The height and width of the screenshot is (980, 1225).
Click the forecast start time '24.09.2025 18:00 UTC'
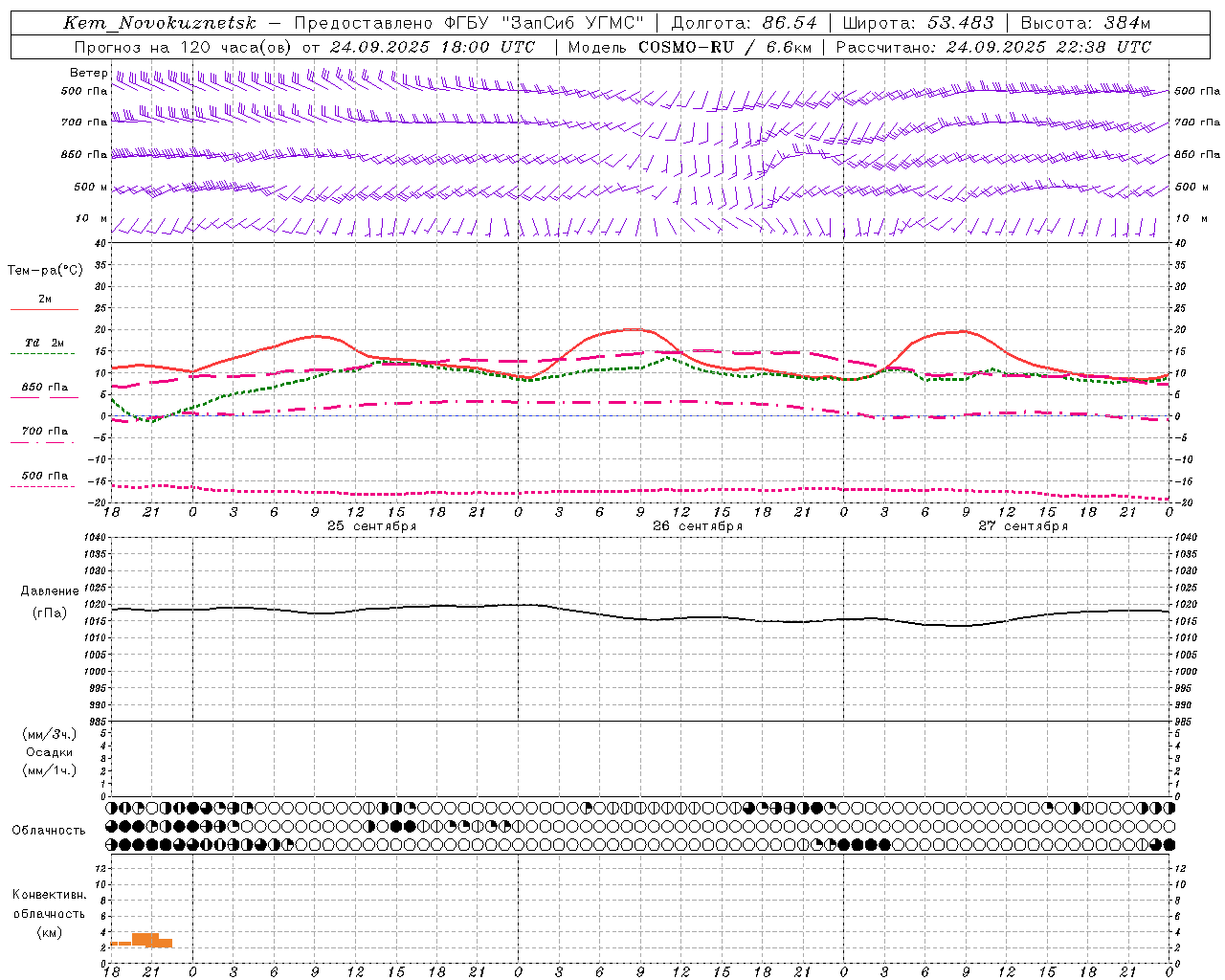tap(433, 47)
